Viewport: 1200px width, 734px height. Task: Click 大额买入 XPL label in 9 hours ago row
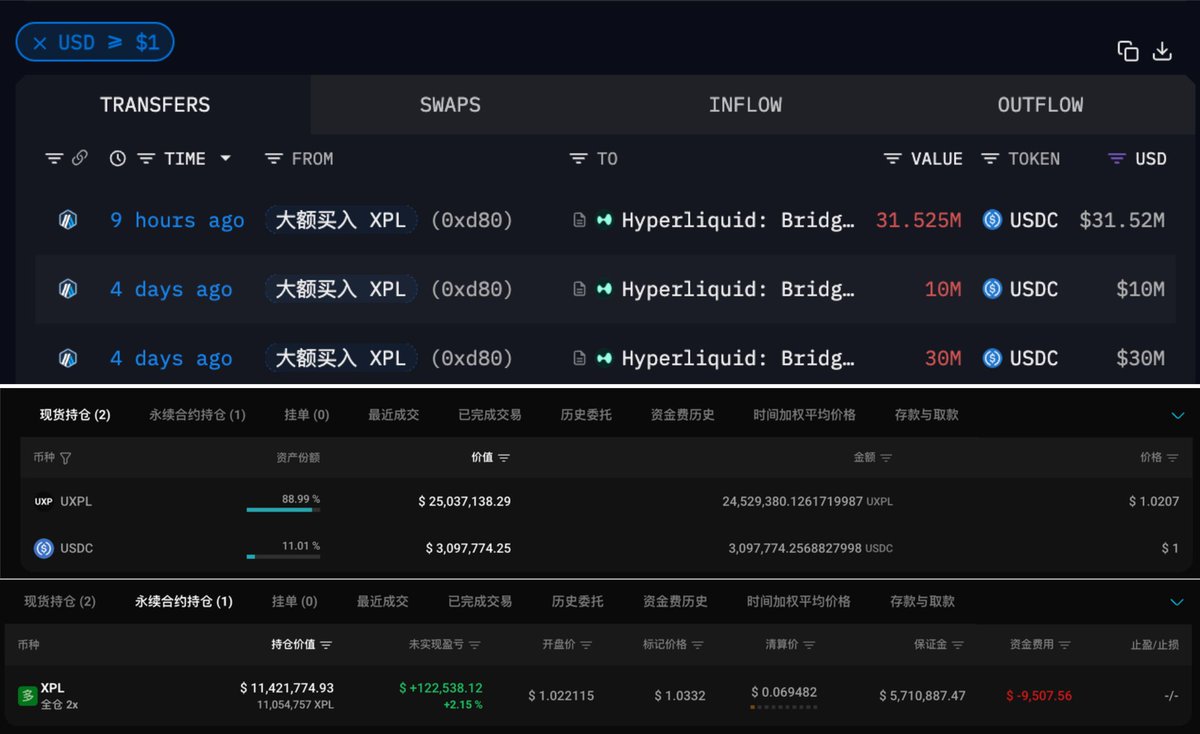pos(341,220)
